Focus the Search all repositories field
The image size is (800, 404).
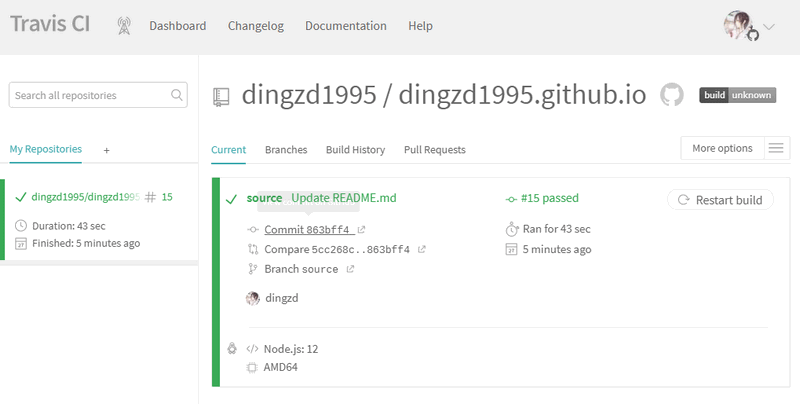tap(90, 96)
